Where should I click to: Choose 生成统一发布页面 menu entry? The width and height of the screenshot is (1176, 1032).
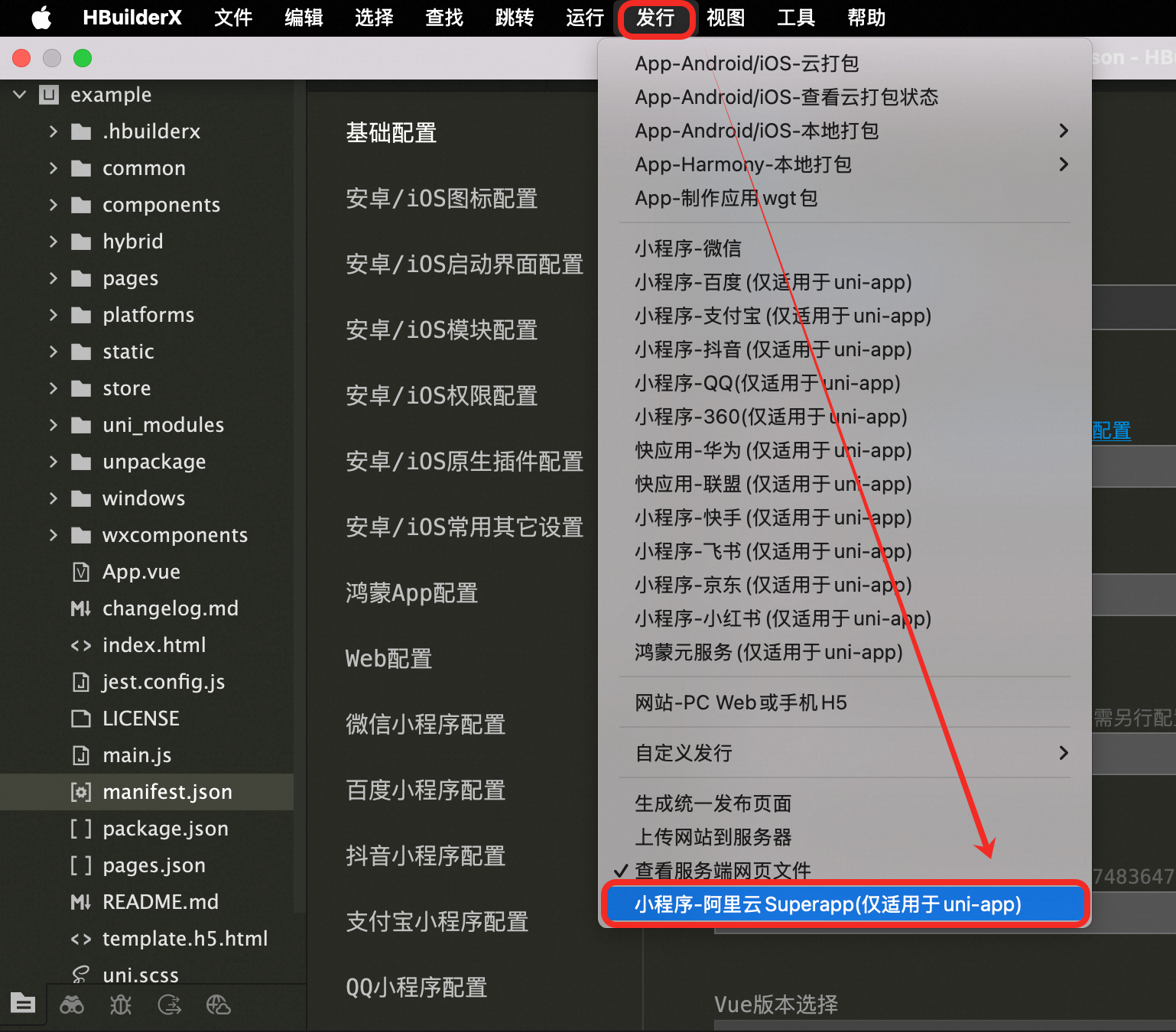[x=845, y=803]
